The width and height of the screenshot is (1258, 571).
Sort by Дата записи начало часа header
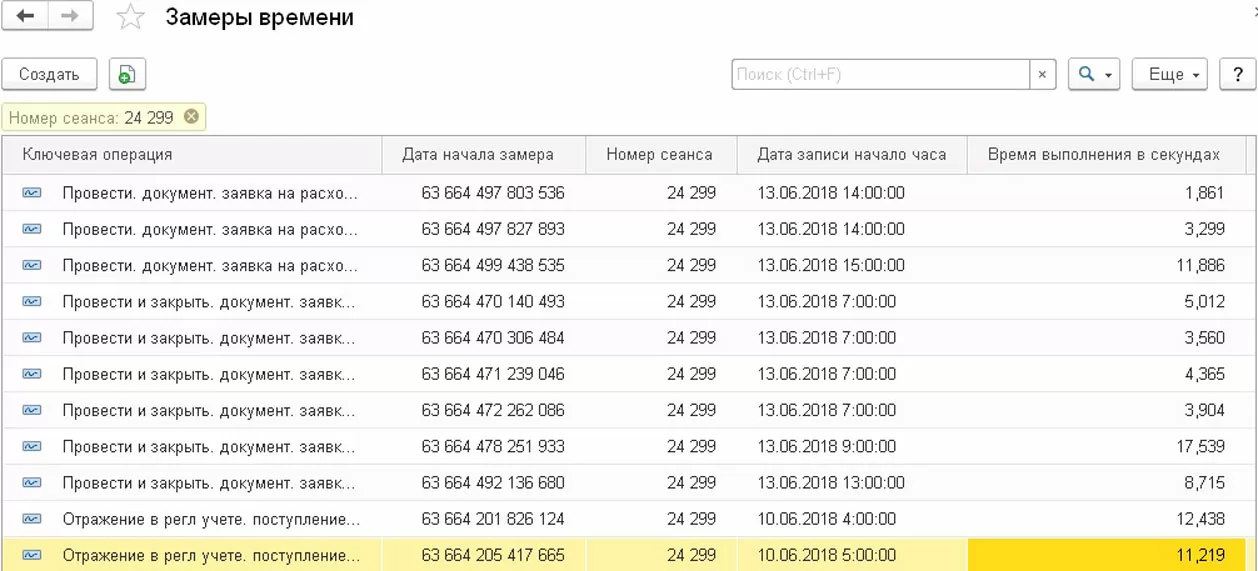pos(851,154)
